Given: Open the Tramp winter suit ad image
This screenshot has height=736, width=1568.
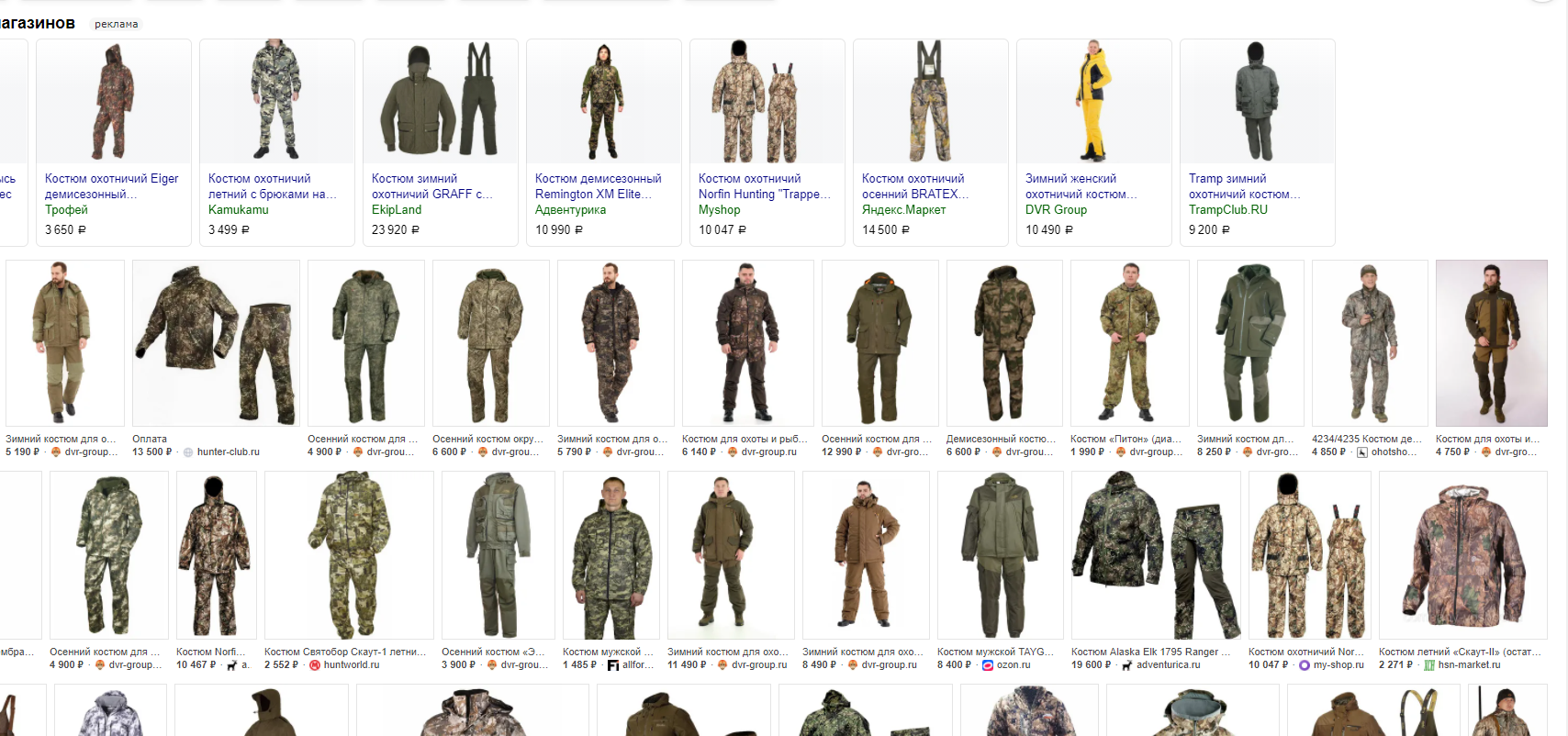Looking at the screenshot, I should click(x=1258, y=101).
